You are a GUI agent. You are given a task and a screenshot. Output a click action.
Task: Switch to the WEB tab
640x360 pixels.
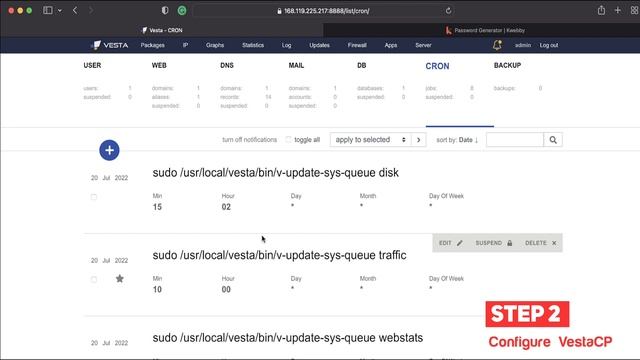click(x=159, y=65)
